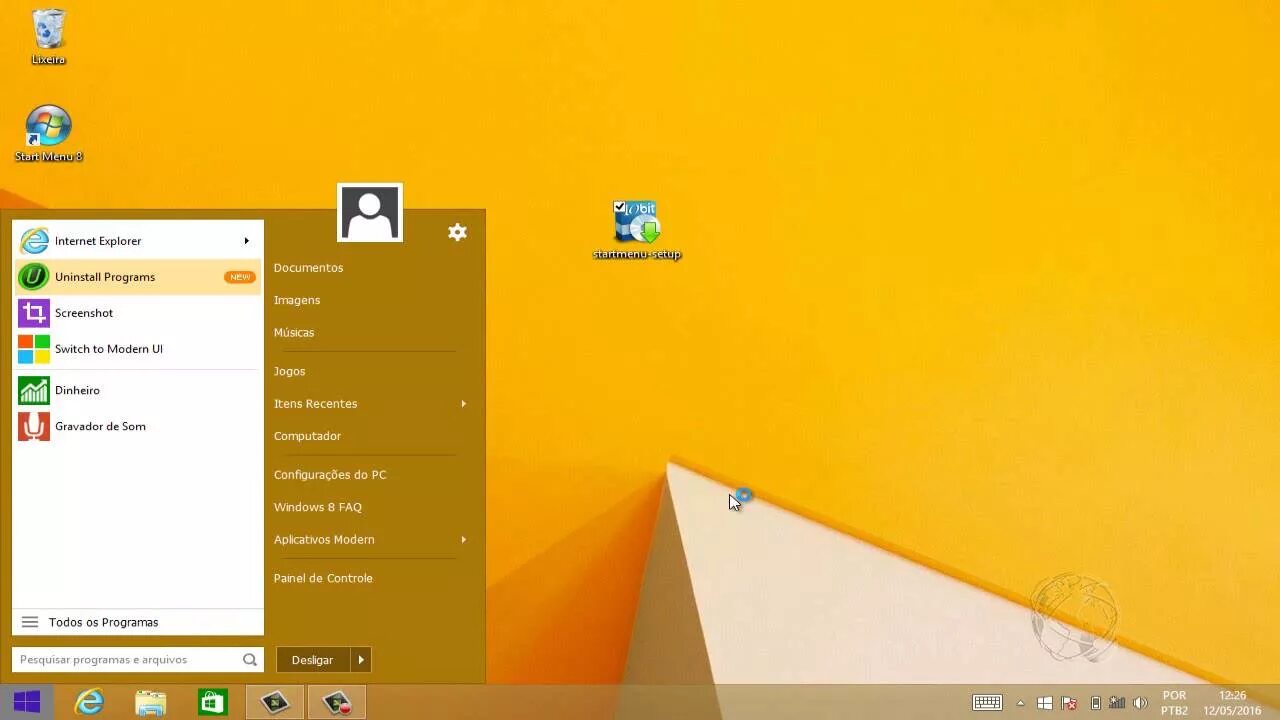Open Windows 8 FAQ

[318, 507]
